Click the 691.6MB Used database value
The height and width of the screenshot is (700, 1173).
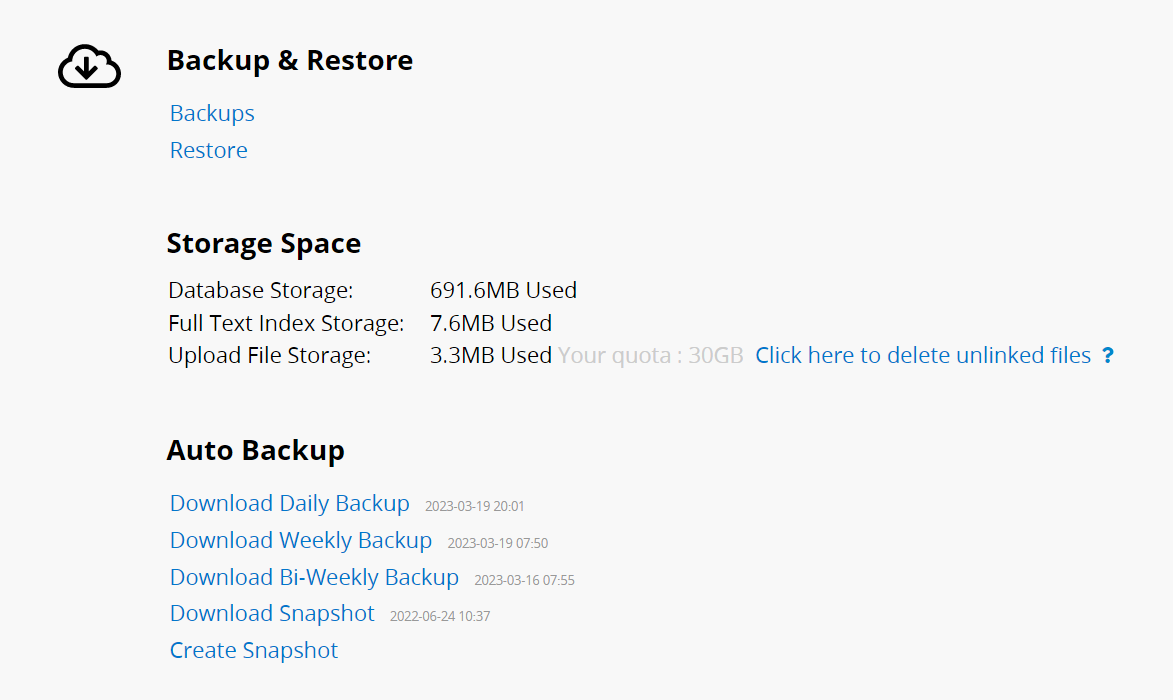point(503,290)
